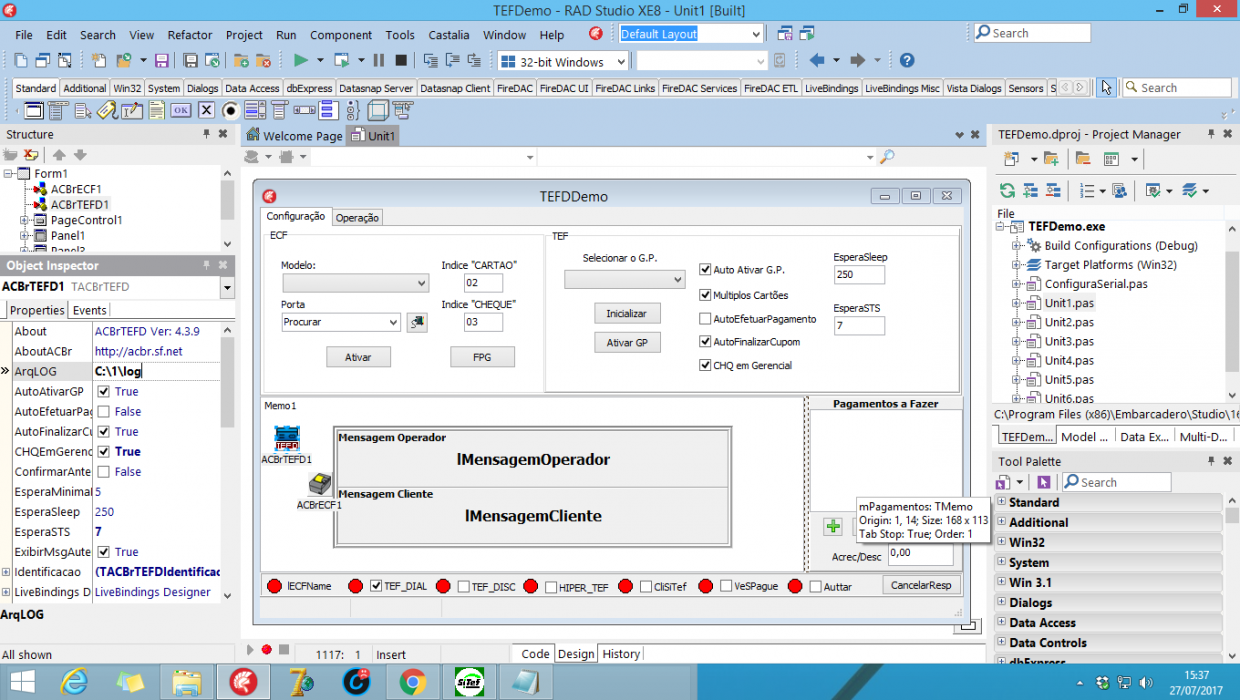The height and width of the screenshot is (700, 1240).
Task: Click the serial port search icon beside Porta
Action: (x=416, y=322)
